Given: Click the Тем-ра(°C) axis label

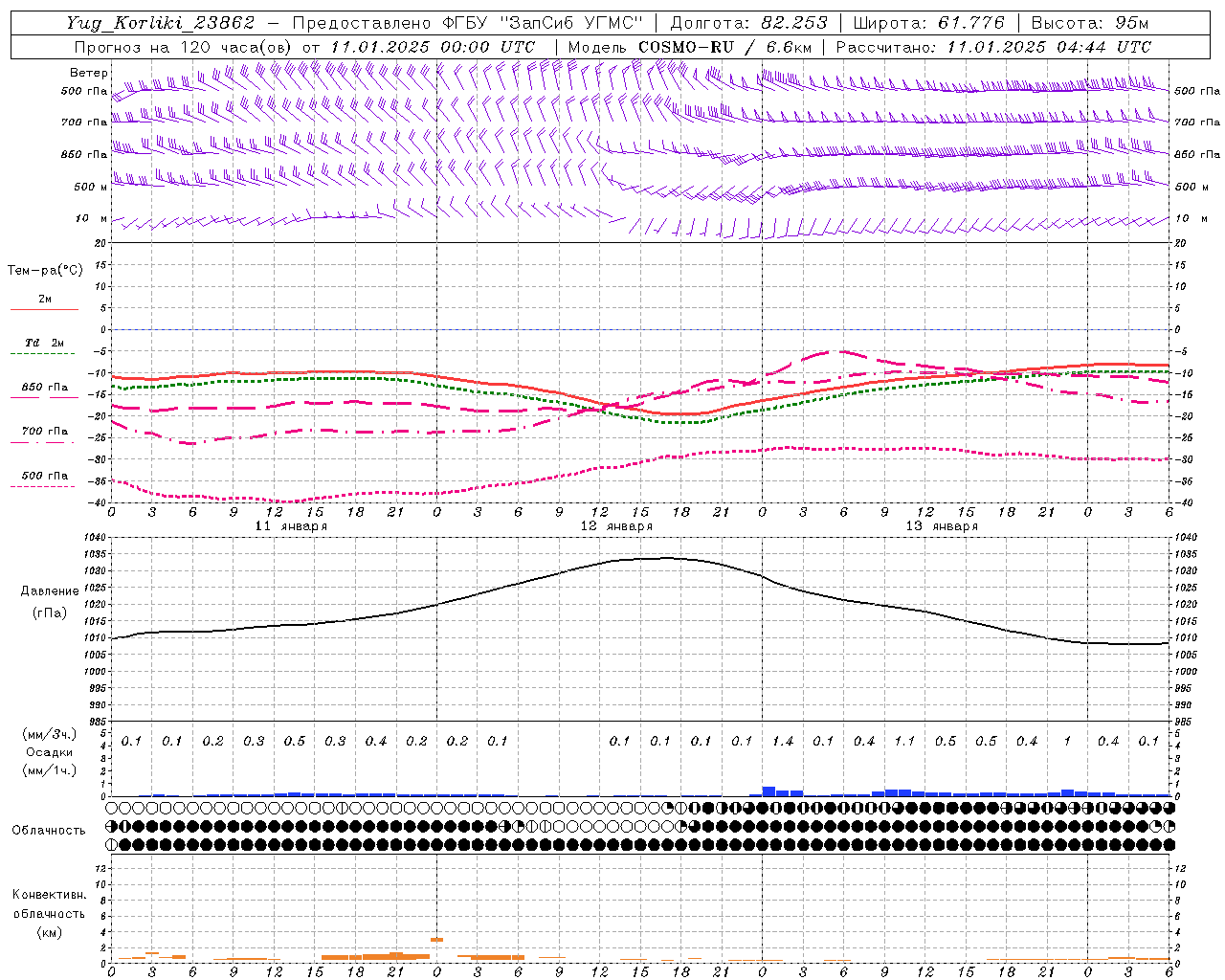Looking at the screenshot, I should pyautogui.click(x=45, y=271).
